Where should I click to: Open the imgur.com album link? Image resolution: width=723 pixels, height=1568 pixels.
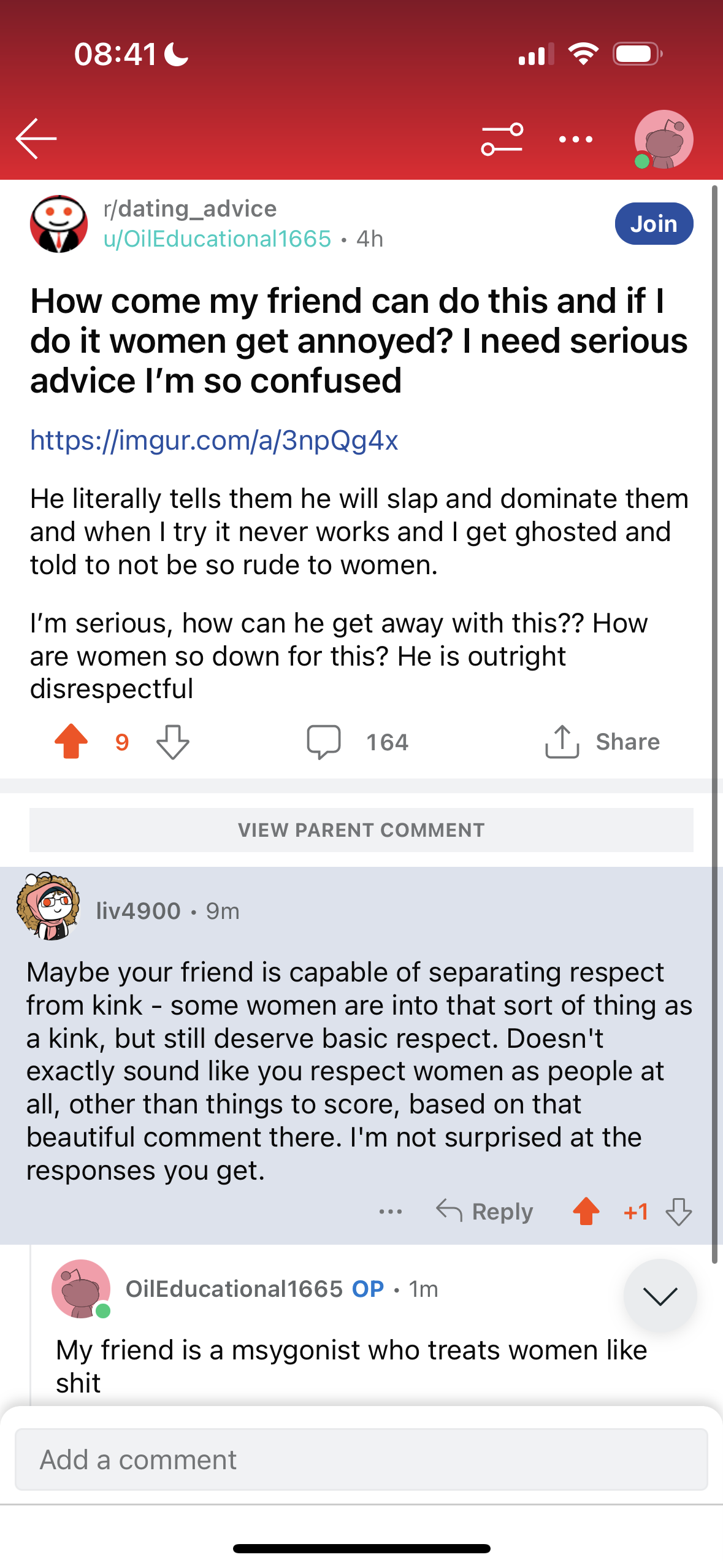tap(214, 440)
